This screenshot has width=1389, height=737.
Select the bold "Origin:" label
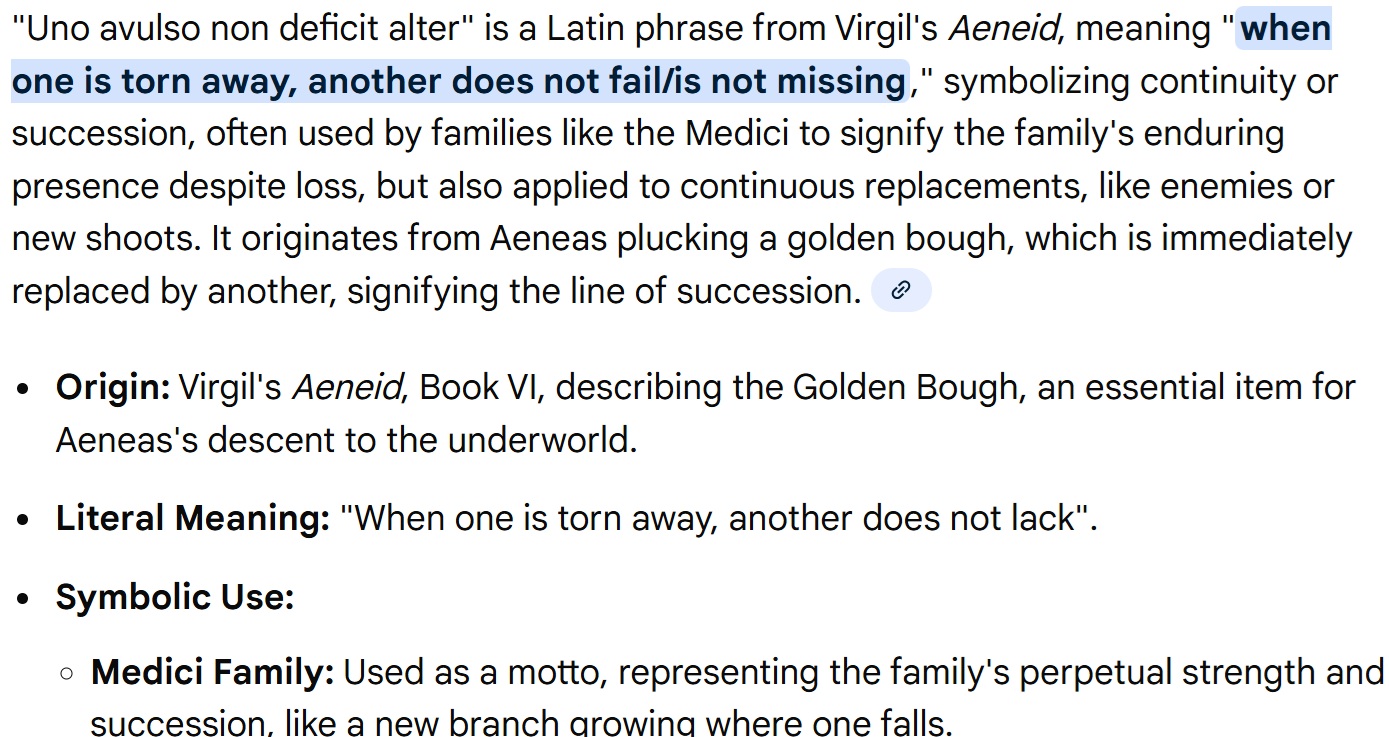(113, 387)
